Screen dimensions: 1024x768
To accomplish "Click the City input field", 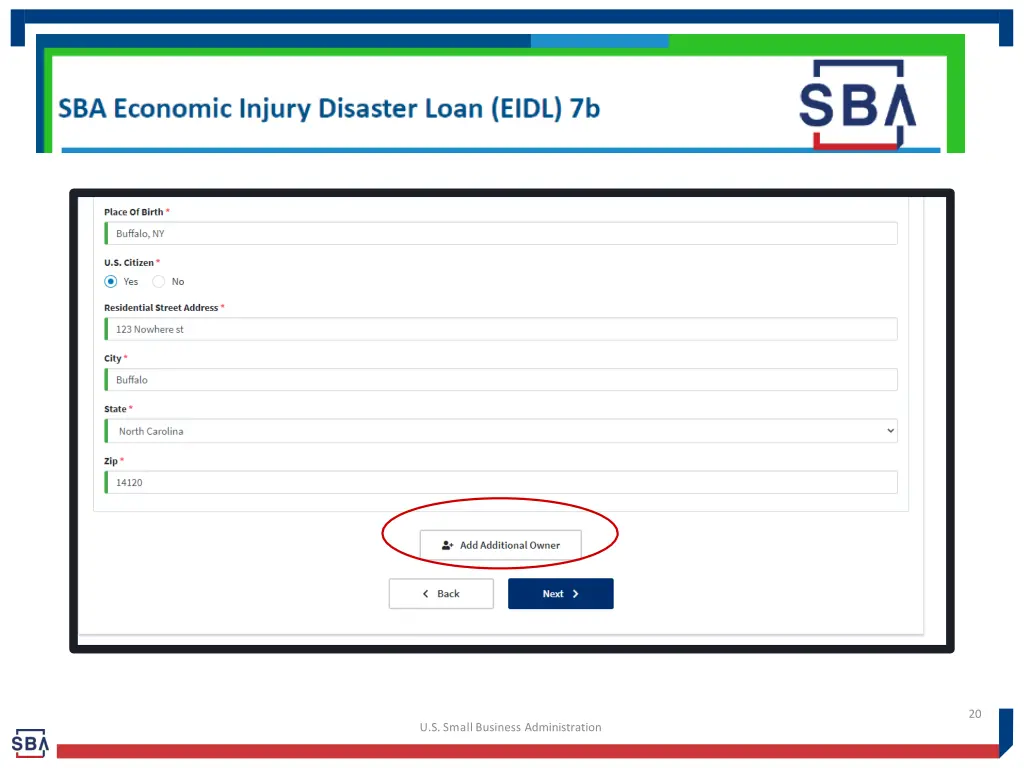I will pos(501,379).
